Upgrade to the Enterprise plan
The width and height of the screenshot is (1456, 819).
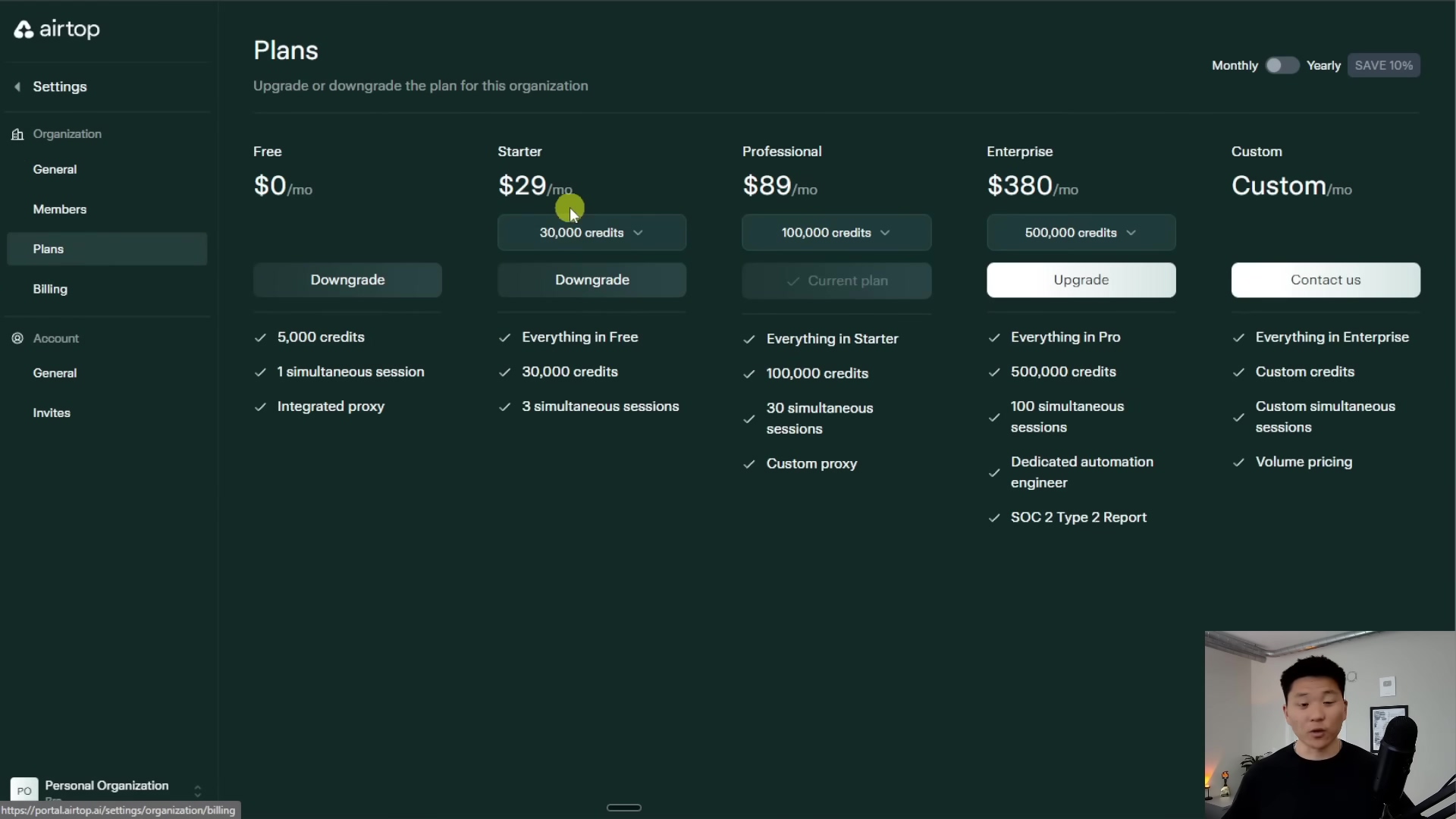coord(1081,280)
